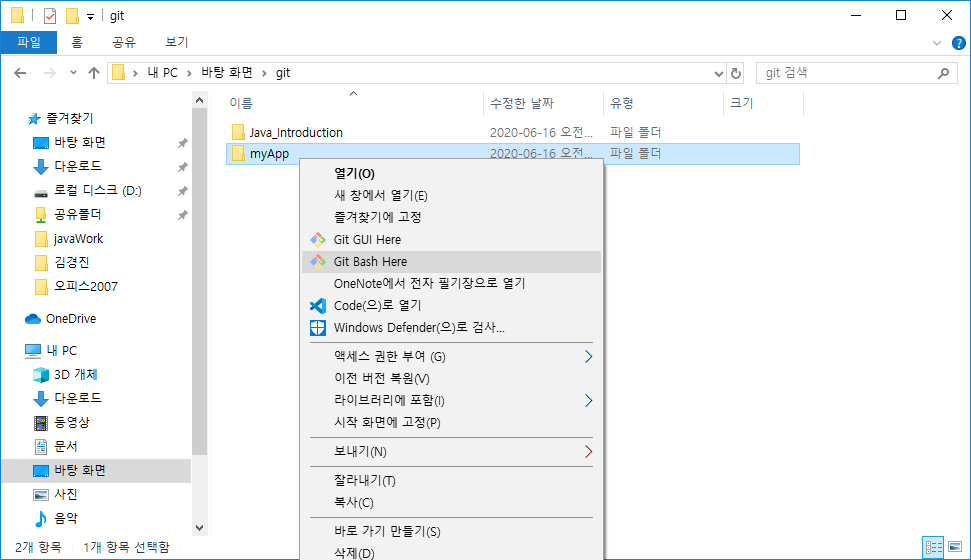
Task: Switch to details view icon
Action: click(933, 547)
